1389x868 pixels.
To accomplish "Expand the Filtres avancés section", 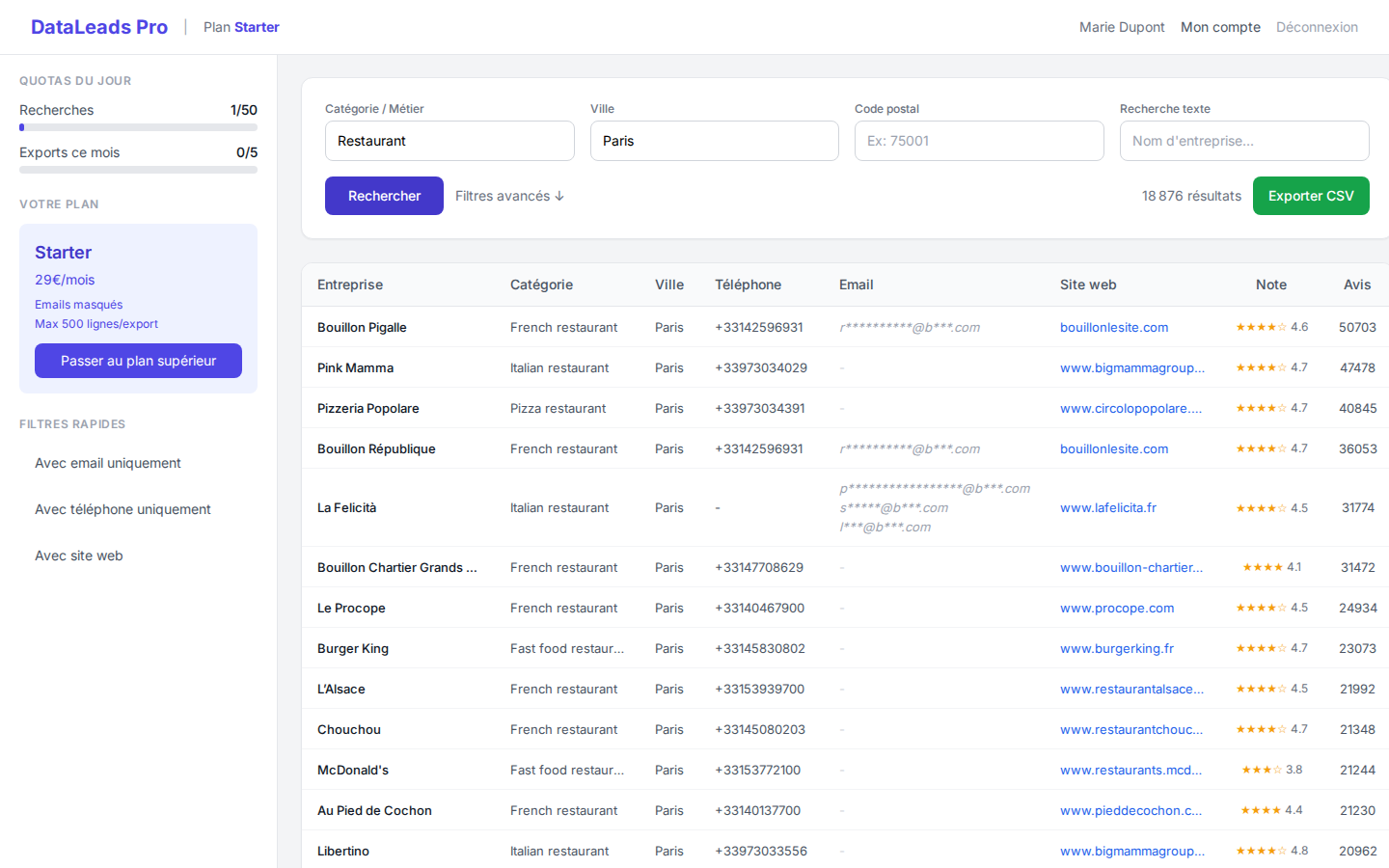I will (509, 195).
